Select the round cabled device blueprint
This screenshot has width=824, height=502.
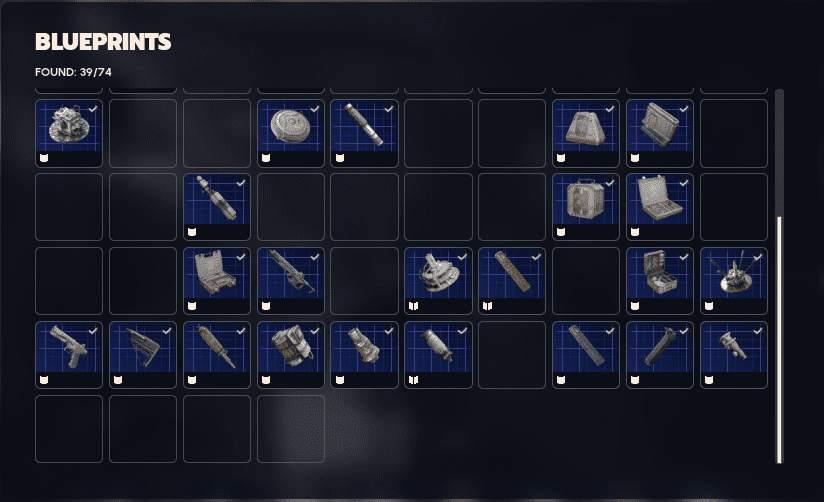pos(438,281)
